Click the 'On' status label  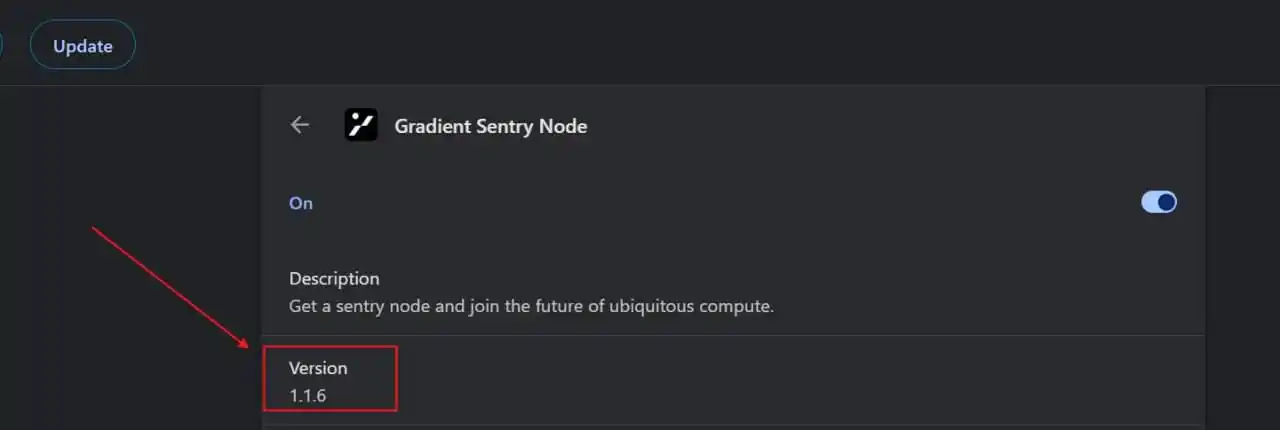tap(301, 203)
